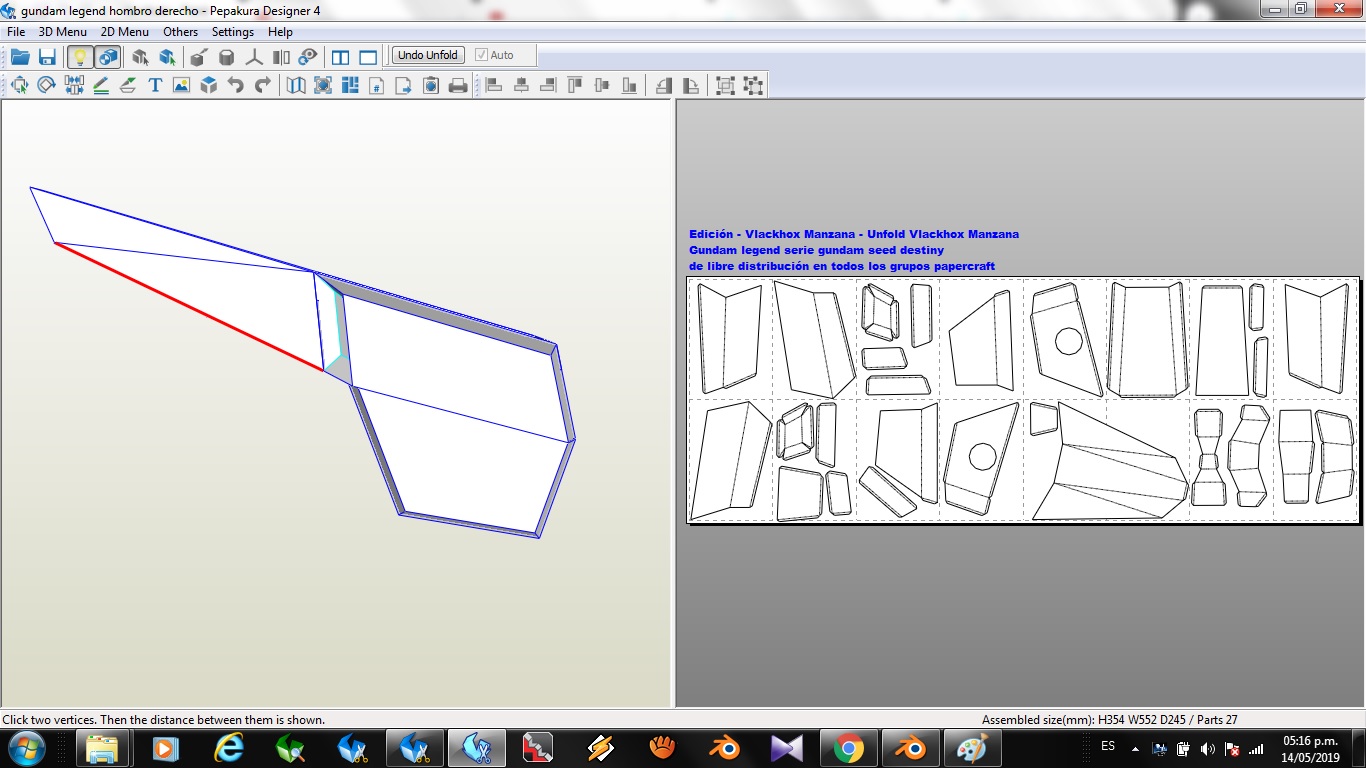
Task: Save the project with the floppy disk icon
Action: (47, 57)
